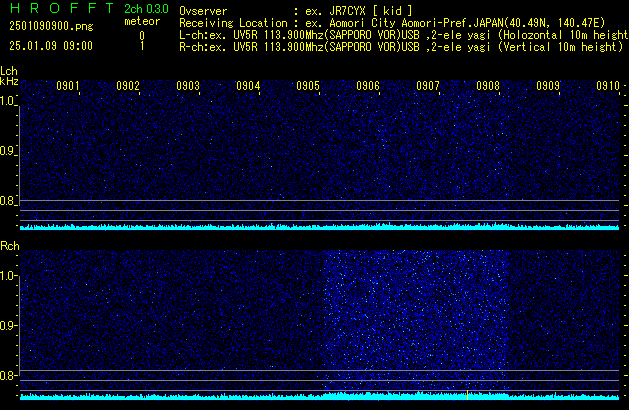Click the meteor count value 0
Screen dimensions: 629x410
click(x=142, y=36)
